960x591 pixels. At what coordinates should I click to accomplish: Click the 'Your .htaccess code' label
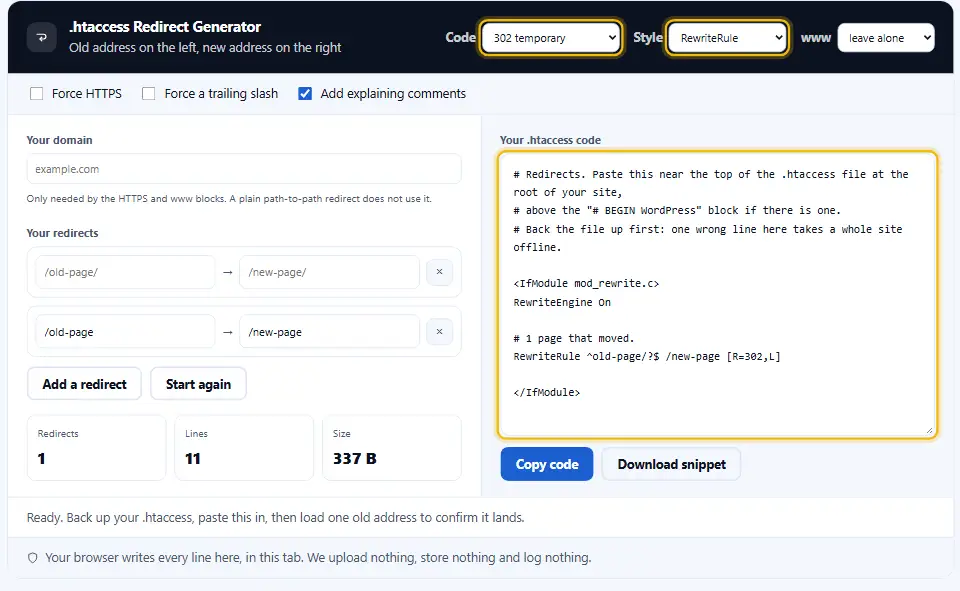pos(550,140)
